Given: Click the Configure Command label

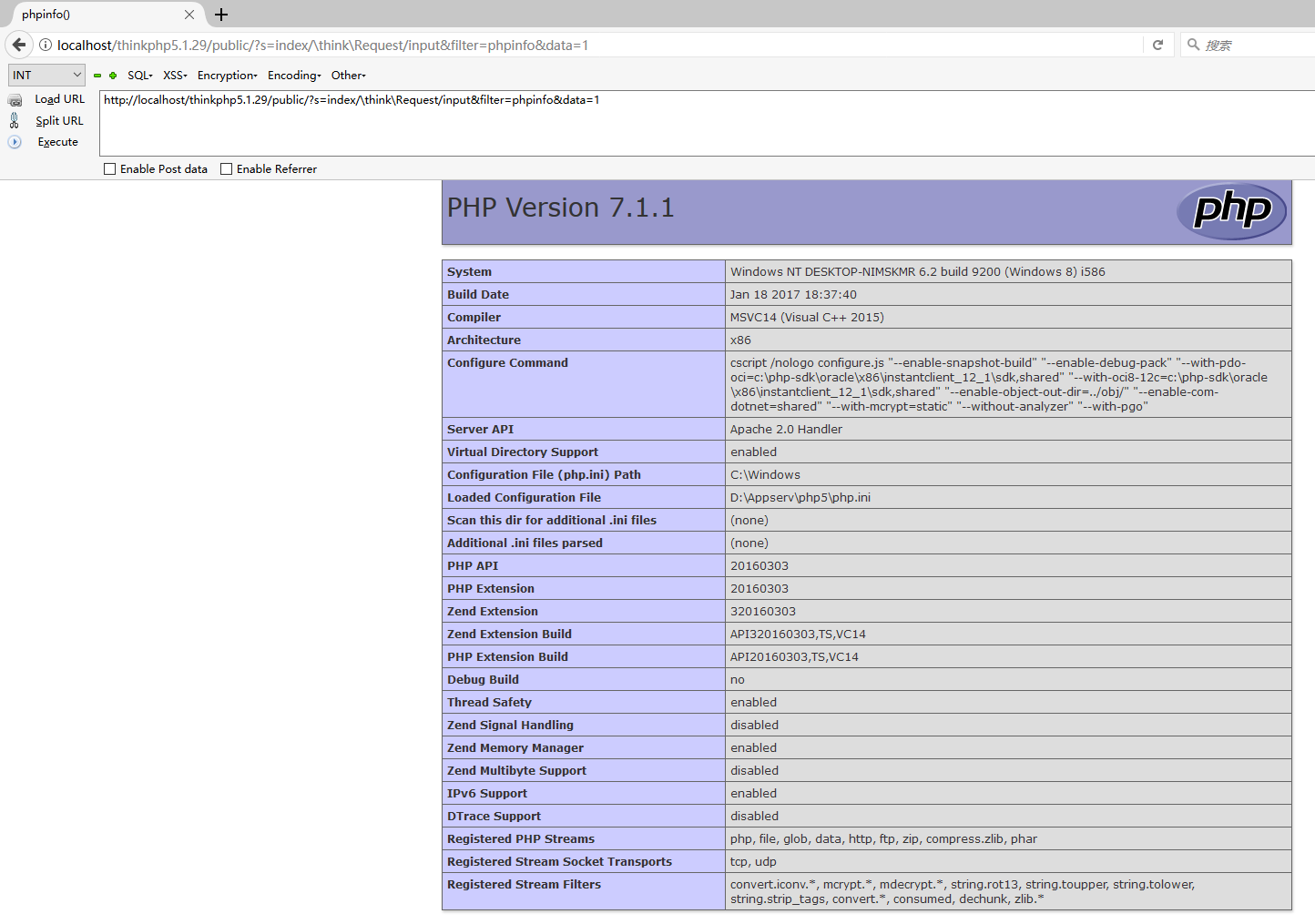Looking at the screenshot, I should (507, 362).
